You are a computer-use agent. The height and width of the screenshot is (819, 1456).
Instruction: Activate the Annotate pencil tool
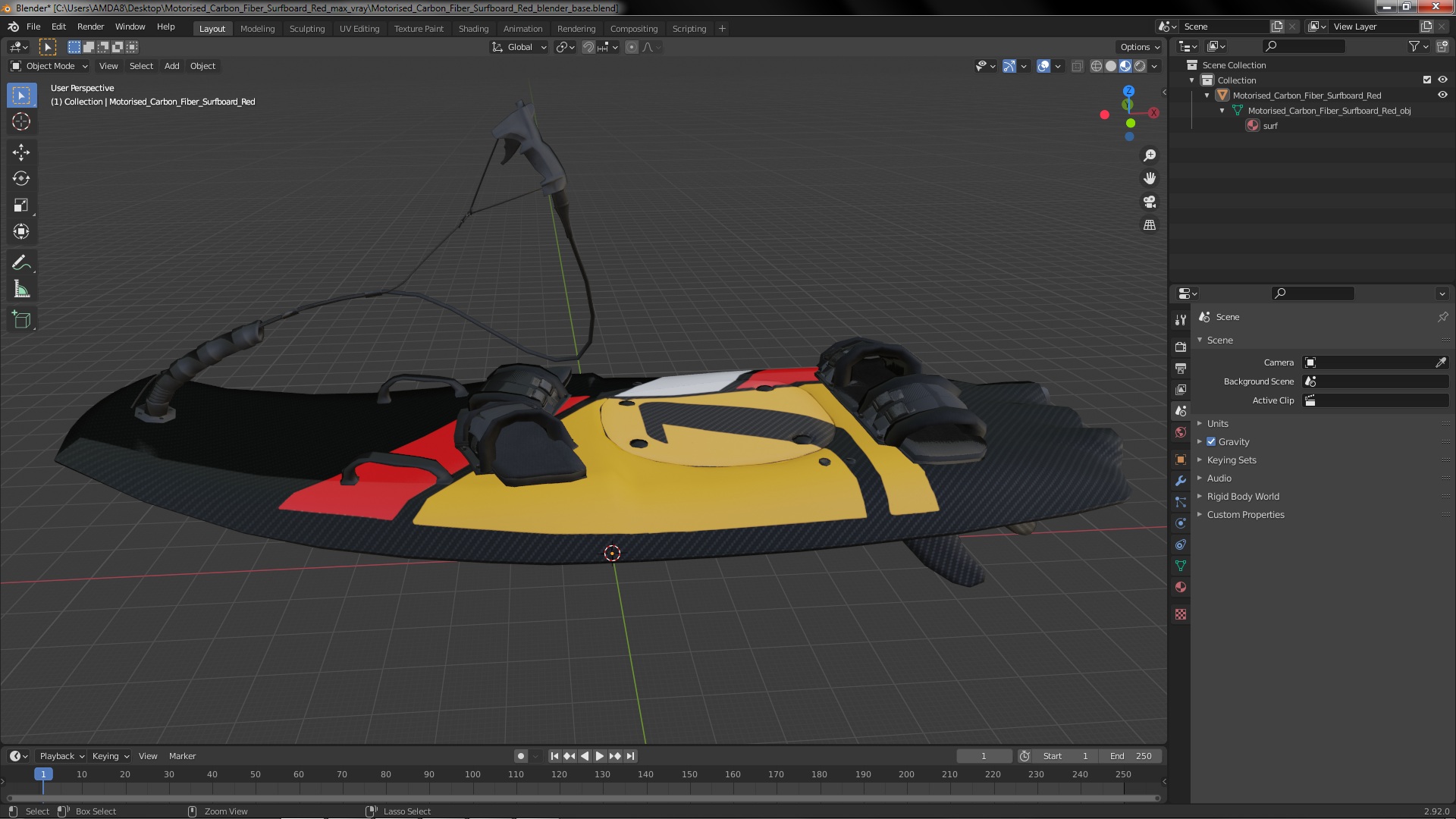click(21, 263)
